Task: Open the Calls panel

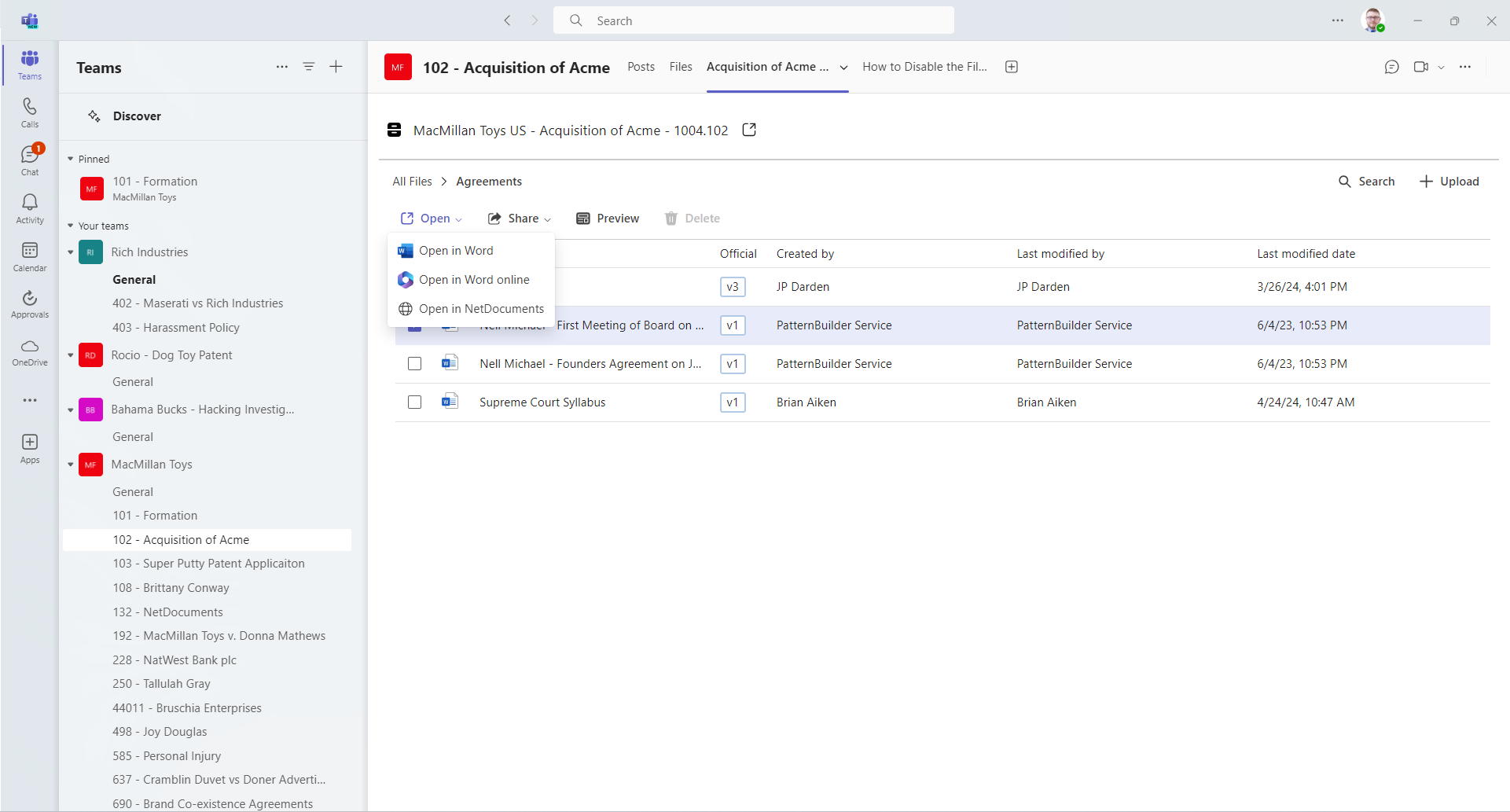Action: 29,112
